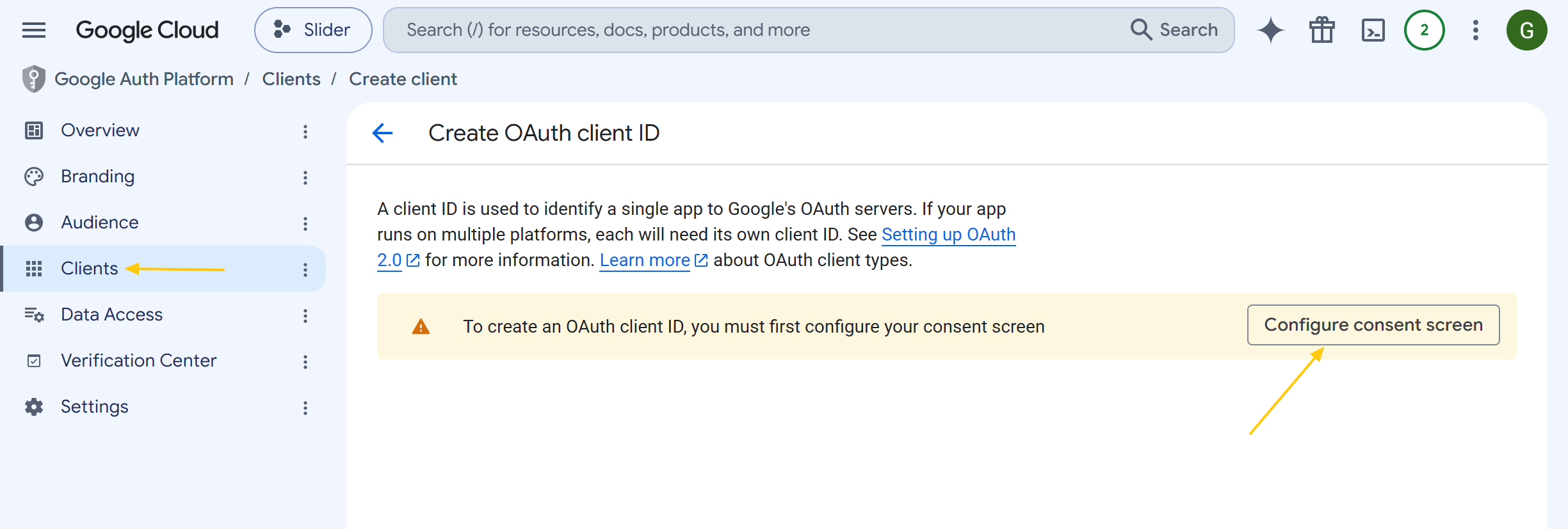
Task: Select the Clients sidebar item
Action: click(x=163, y=269)
